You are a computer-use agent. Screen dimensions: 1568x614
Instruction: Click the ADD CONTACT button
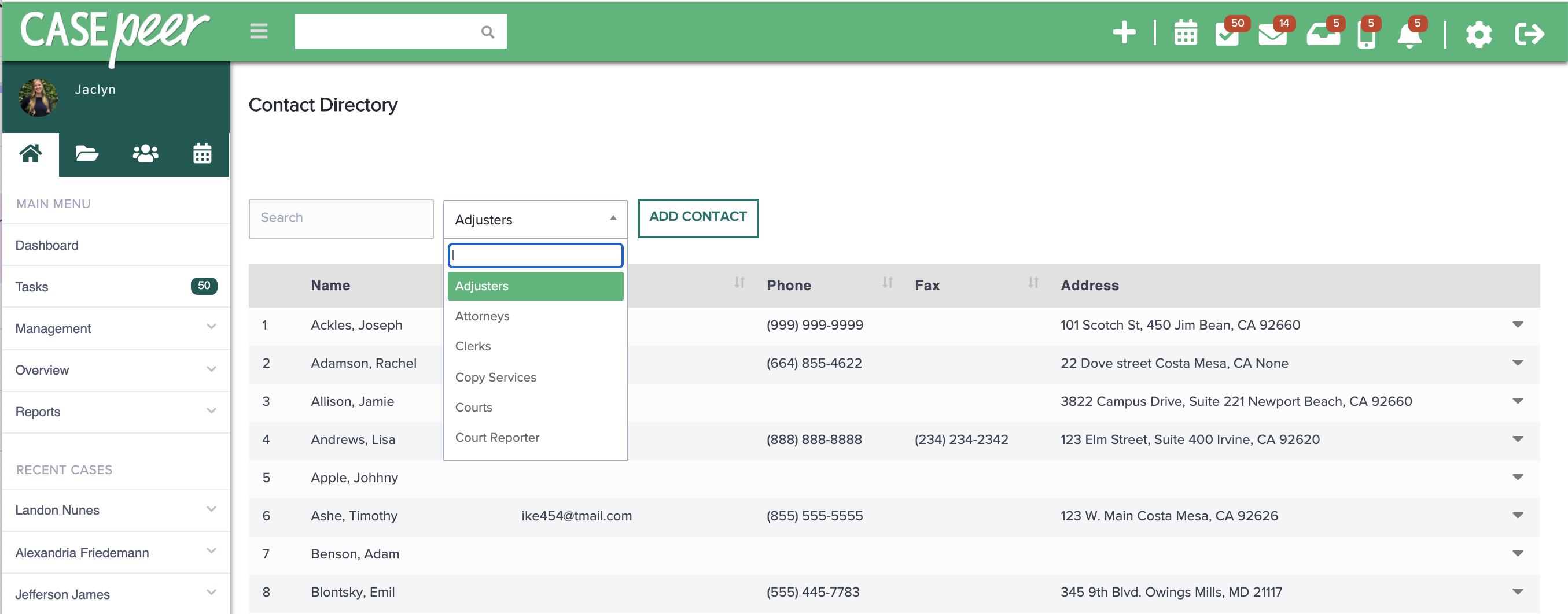[x=698, y=218]
